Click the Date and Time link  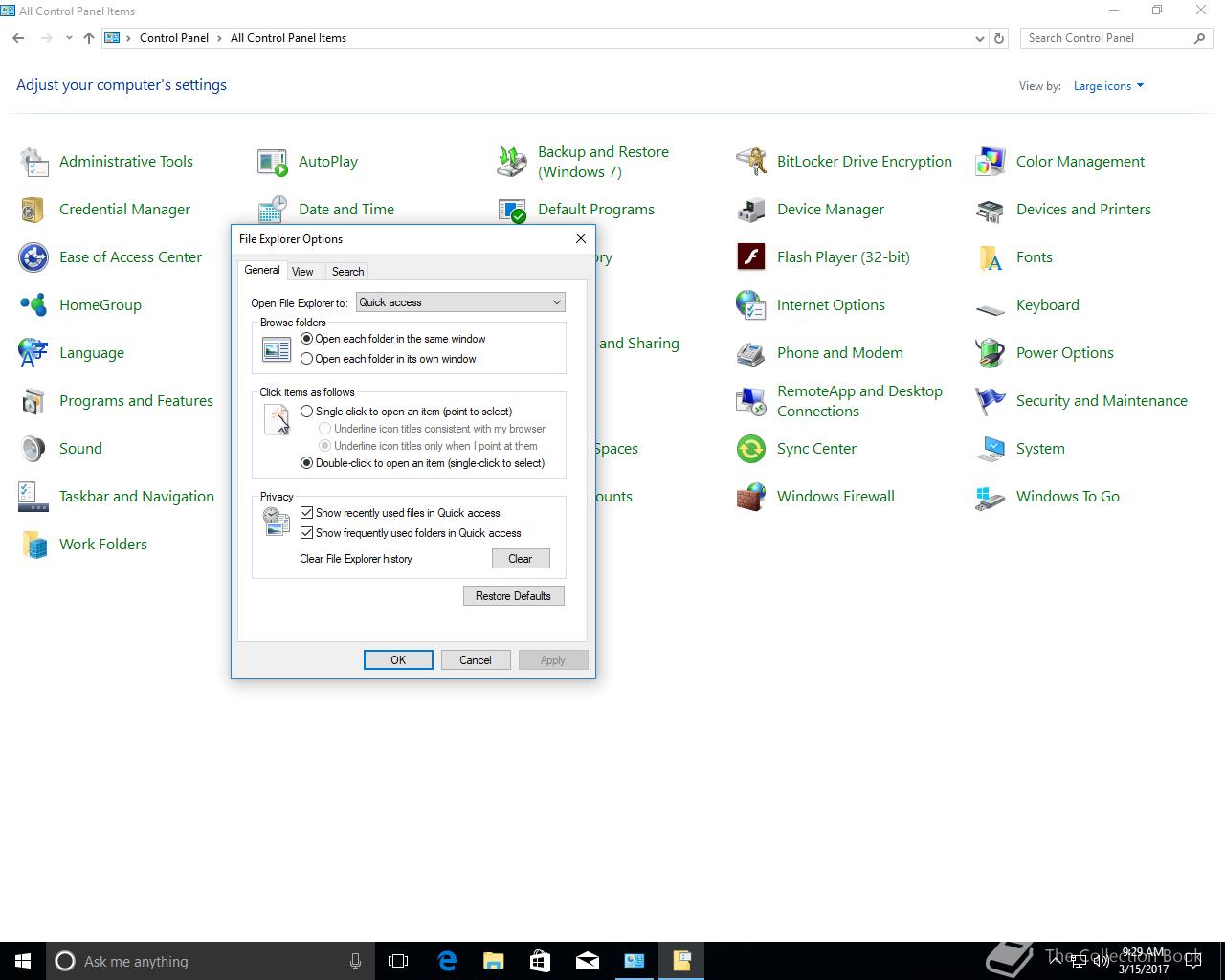[346, 210]
